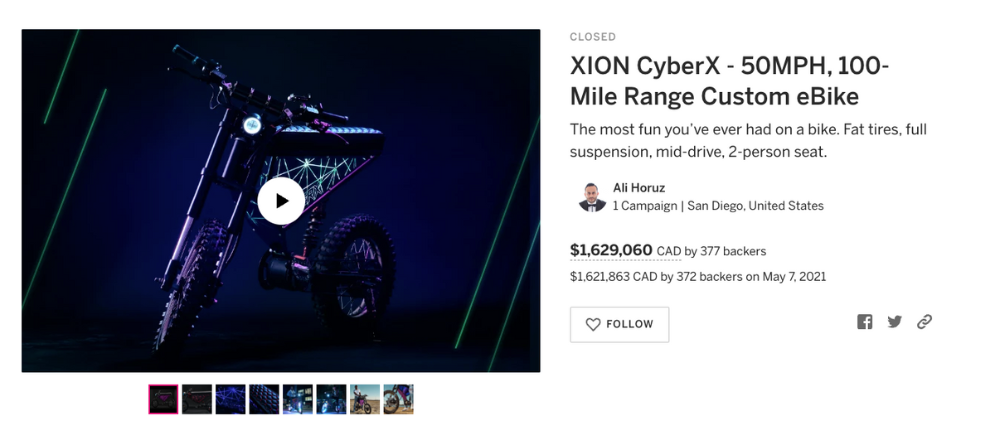Select the second thumbnail of dark bike side view
This screenshot has width=1000, height=437.
(197, 399)
